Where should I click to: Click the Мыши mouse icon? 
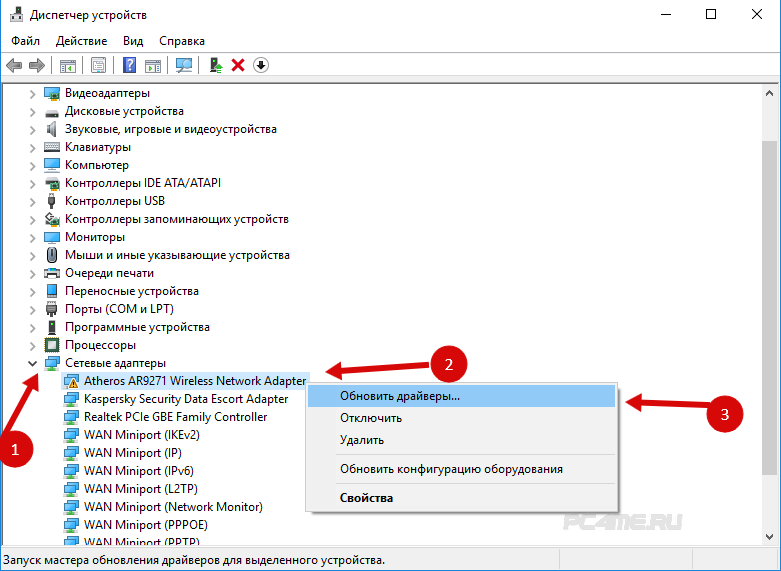pos(52,255)
